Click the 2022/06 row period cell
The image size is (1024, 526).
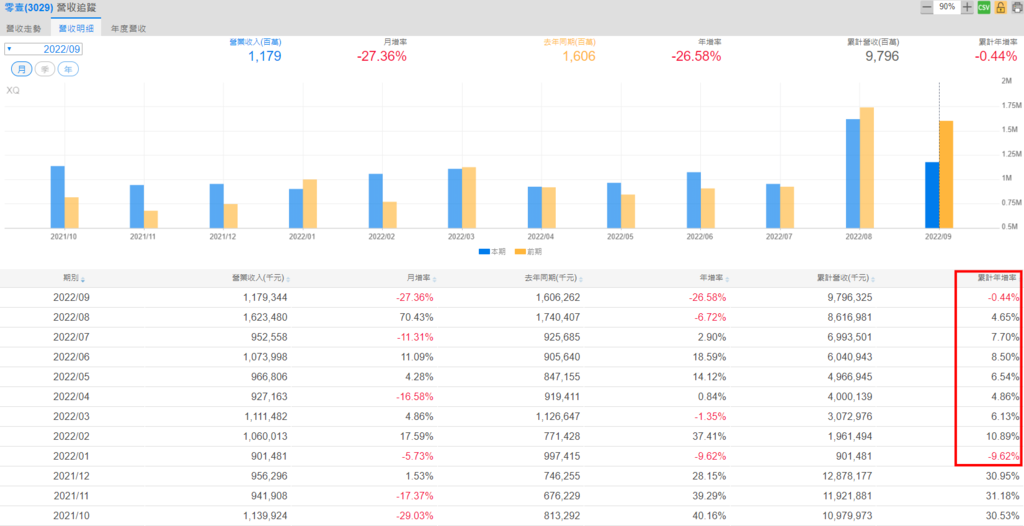[x=71, y=357]
